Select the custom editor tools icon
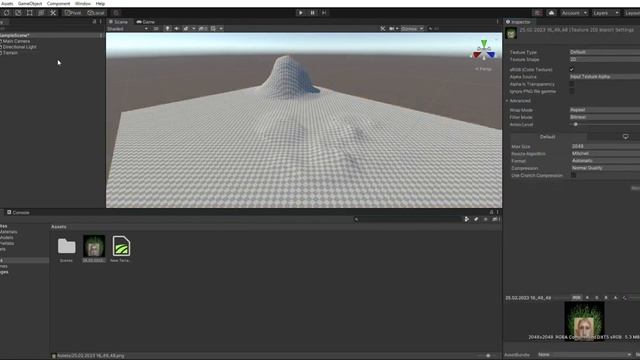640x360 pixels. point(53,13)
